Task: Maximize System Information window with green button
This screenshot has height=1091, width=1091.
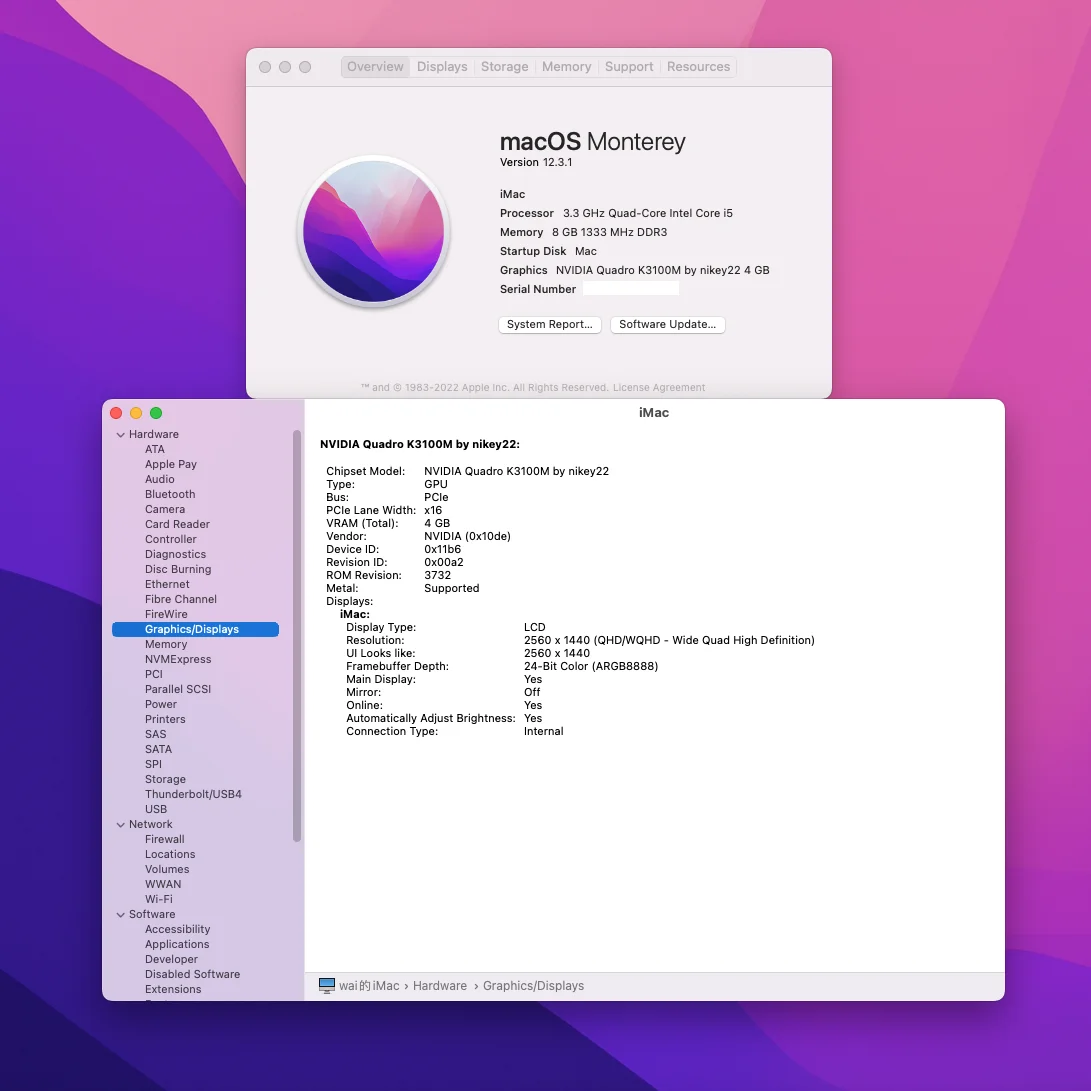Action: (x=157, y=413)
